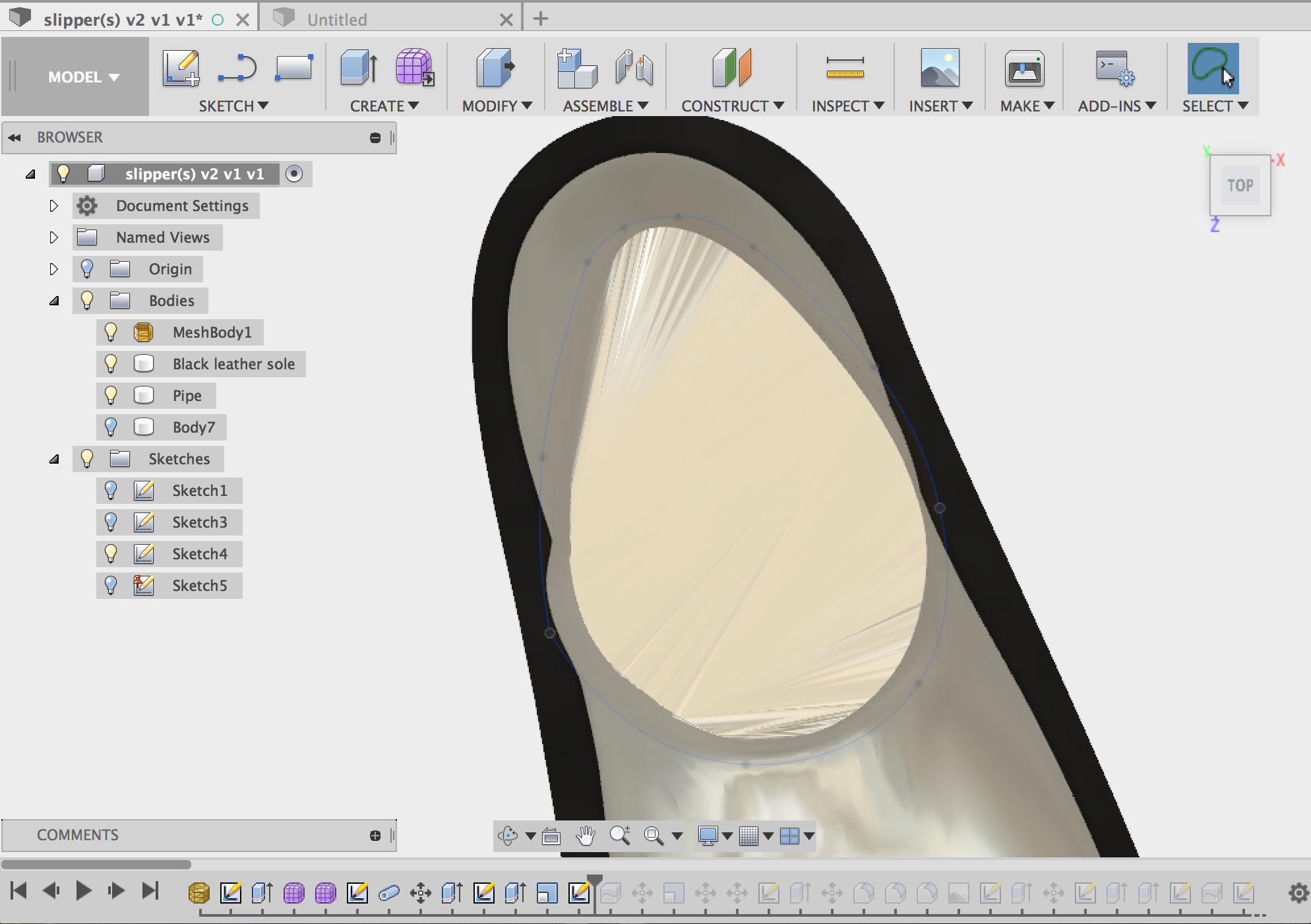Image resolution: width=1311 pixels, height=924 pixels.
Task: Open a new design tab with plus
Action: click(541, 18)
